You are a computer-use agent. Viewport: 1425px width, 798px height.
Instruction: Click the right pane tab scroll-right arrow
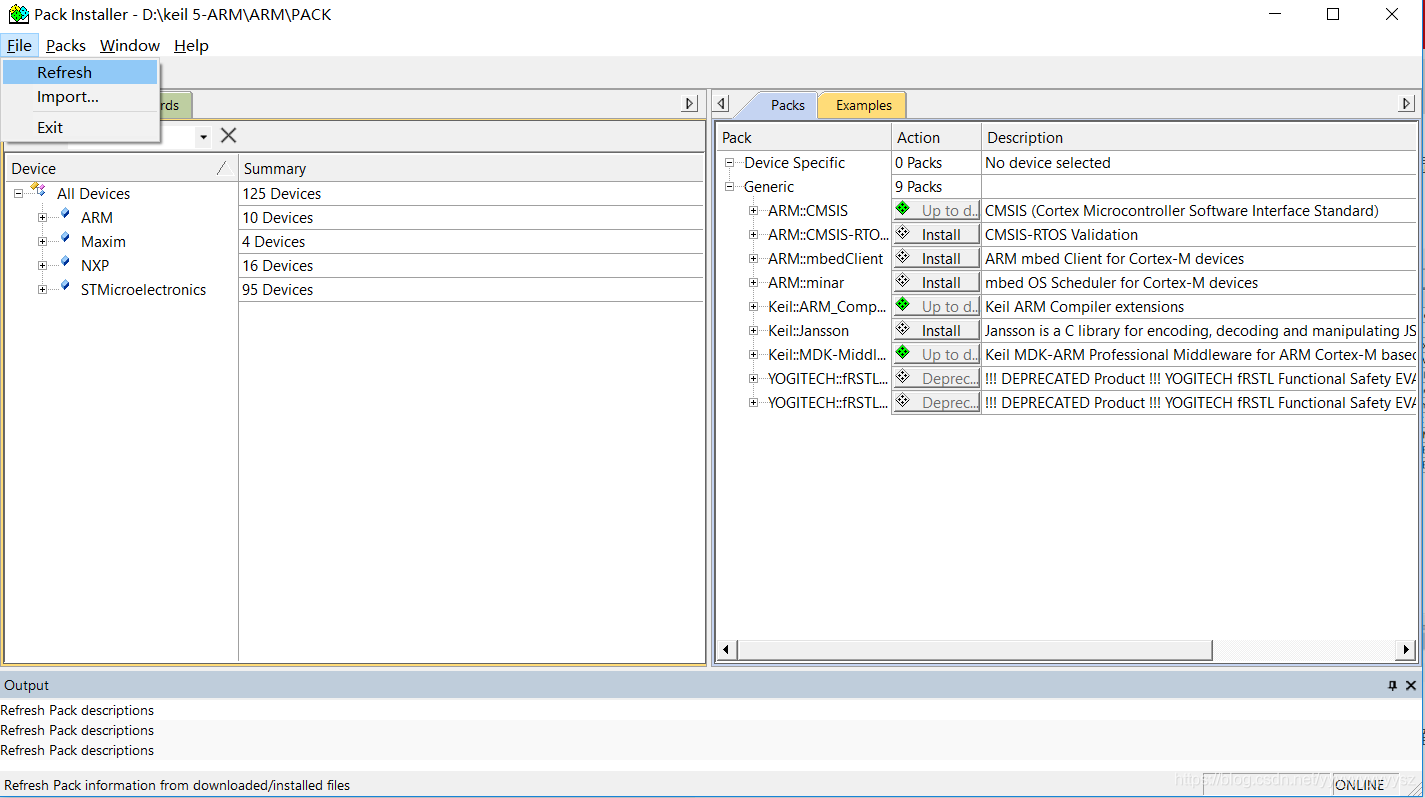pos(1406,104)
